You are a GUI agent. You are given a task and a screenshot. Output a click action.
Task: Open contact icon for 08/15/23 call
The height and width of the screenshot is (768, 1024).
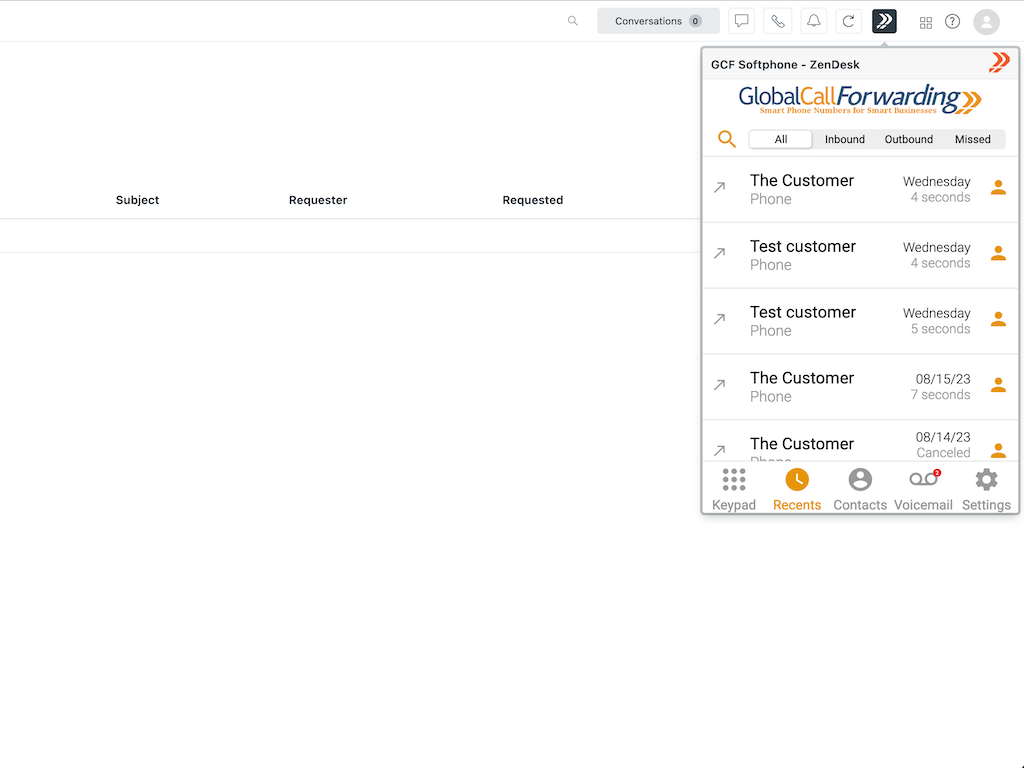pos(998,385)
